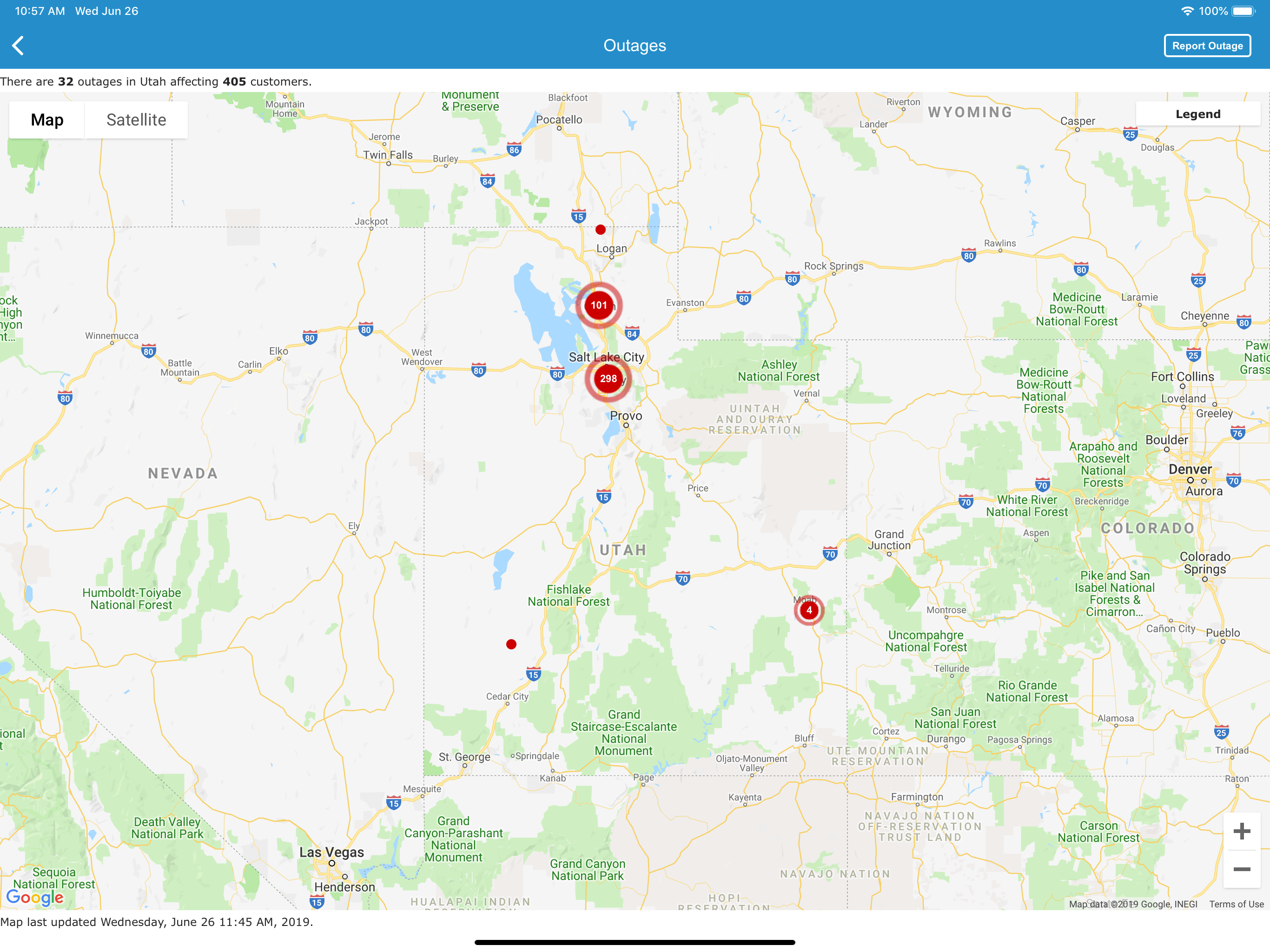Click the Ashley National Forest label
The height and width of the screenshot is (952, 1270).
pos(779,370)
